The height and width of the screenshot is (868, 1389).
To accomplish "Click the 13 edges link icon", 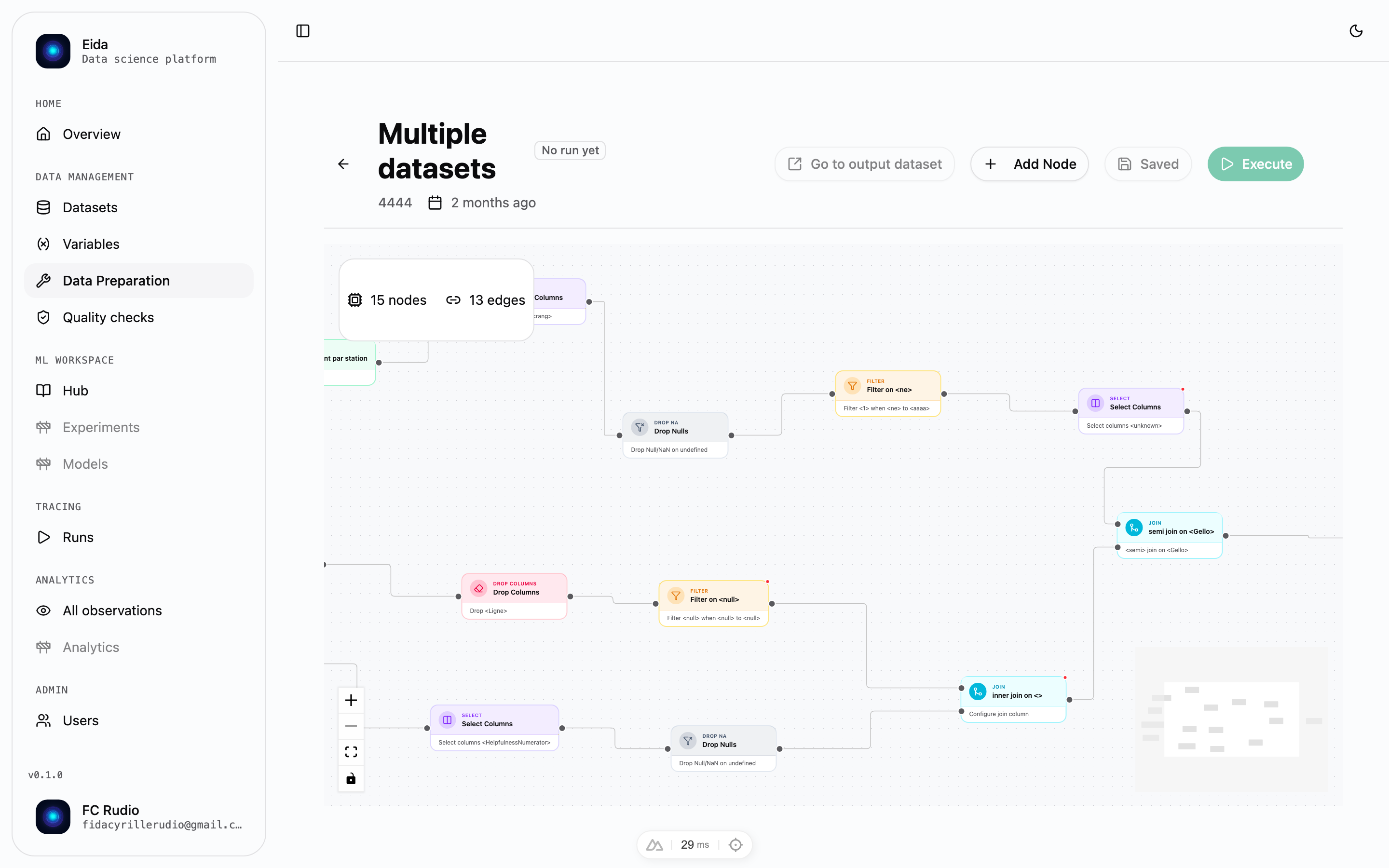I will (453, 300).
